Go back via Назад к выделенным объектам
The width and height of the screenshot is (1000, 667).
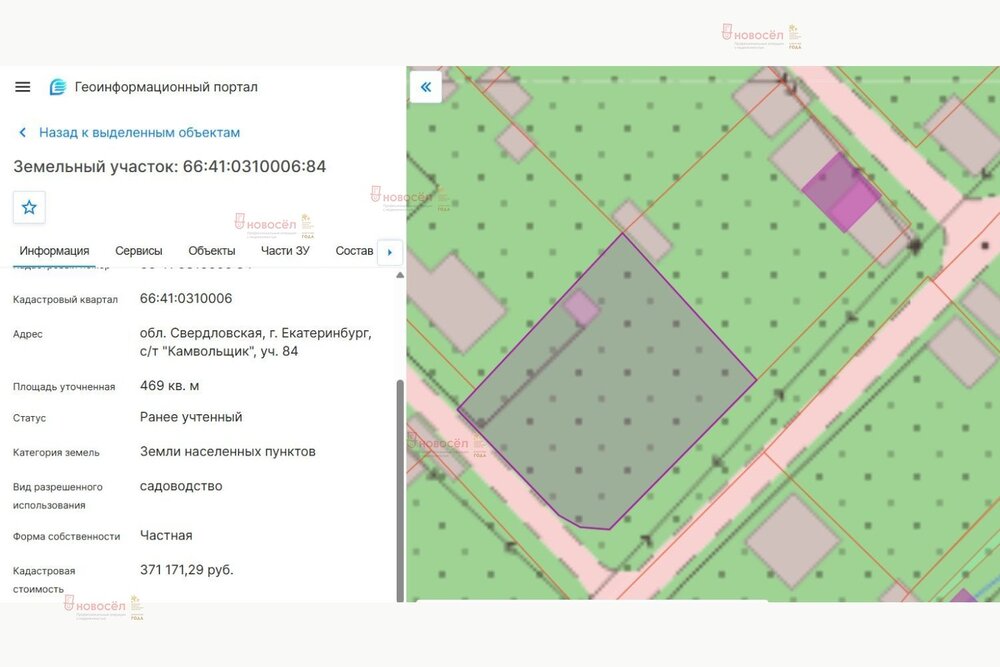pos(140,133)
